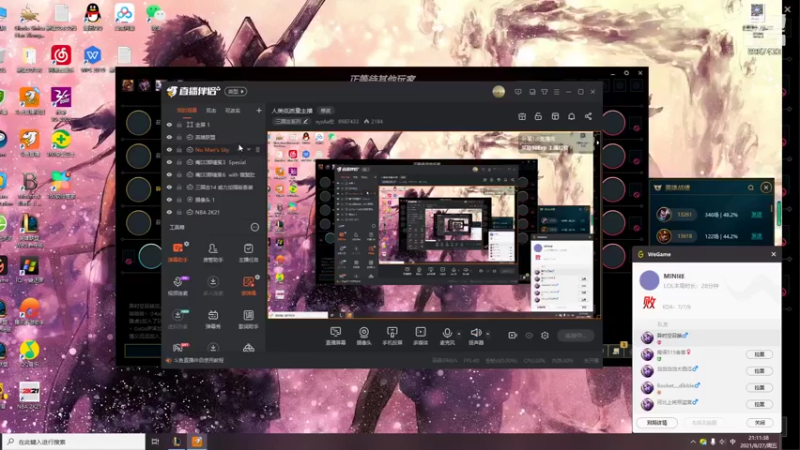Switch to the second scene tab

(x=211, y=110)
